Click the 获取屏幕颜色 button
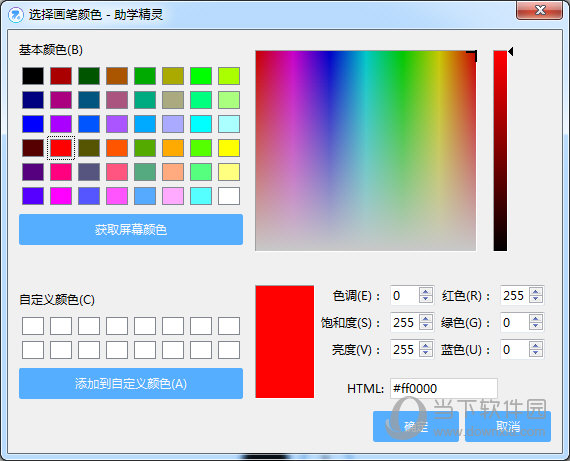The image size is (570, 461). click(131, 229)
